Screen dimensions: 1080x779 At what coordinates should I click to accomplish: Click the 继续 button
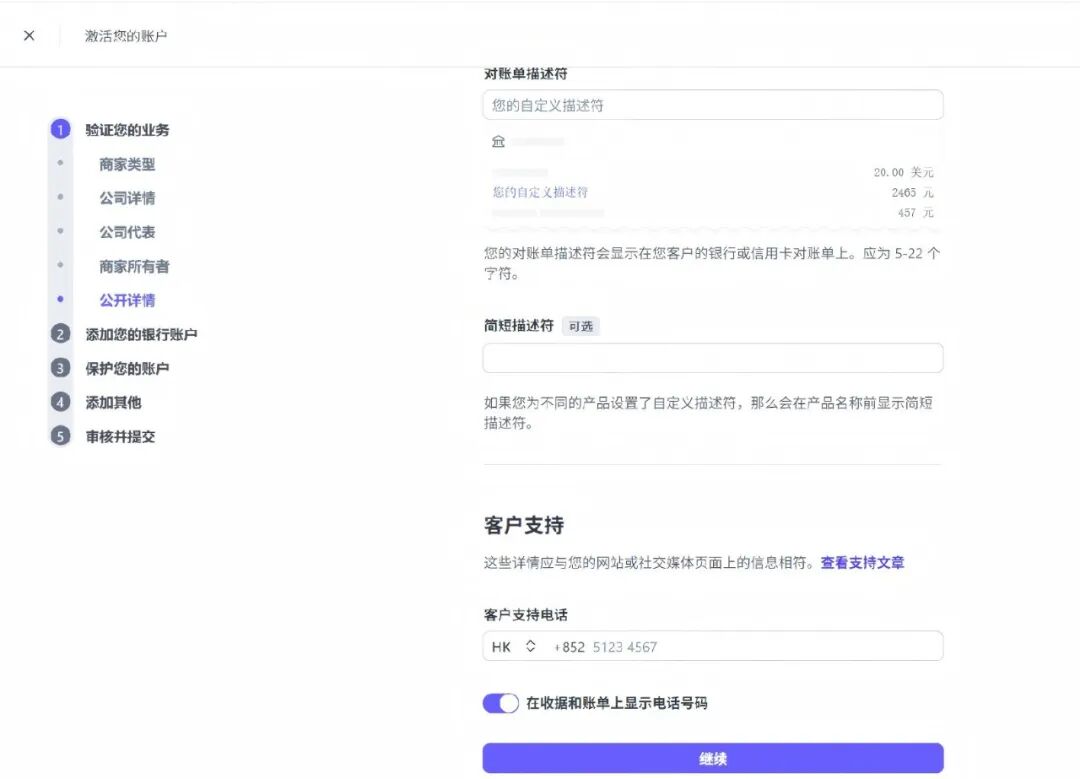[x=712, y=759]
